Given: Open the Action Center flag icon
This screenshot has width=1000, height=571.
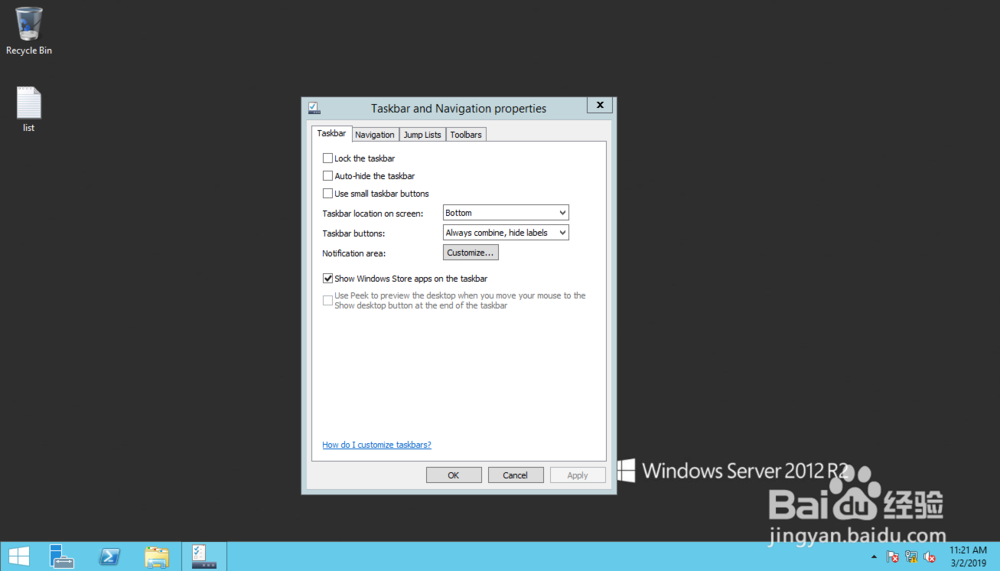Looking at the screenshot, I should (x=892, y=557).
